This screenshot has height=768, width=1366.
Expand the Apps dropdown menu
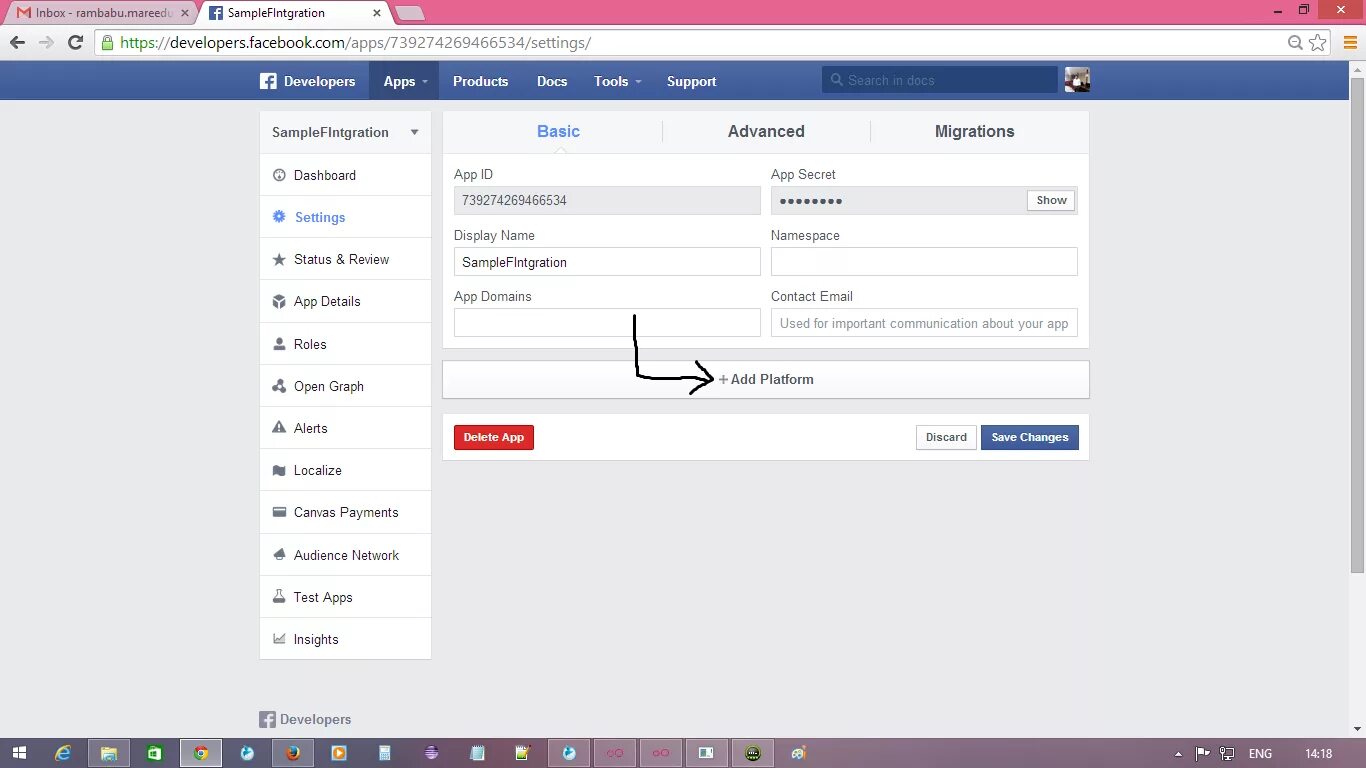pyautogui.click(x=405, y=81)
